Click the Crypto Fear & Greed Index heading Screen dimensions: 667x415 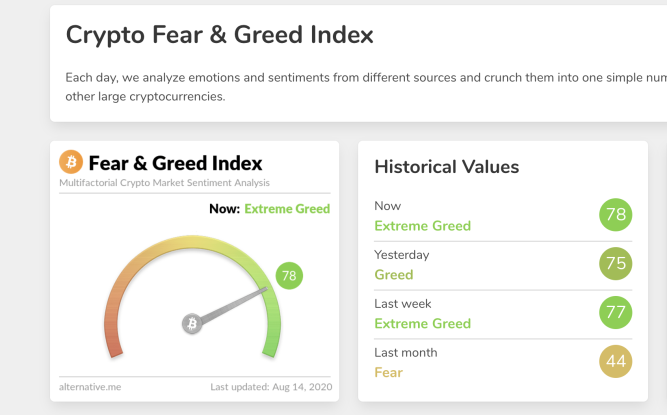[x=219, y=34]
